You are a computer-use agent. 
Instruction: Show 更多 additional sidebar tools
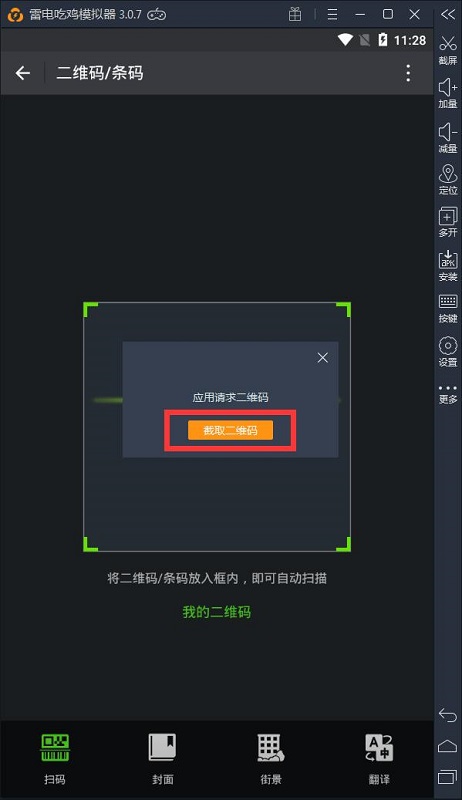tap(448, 394)
